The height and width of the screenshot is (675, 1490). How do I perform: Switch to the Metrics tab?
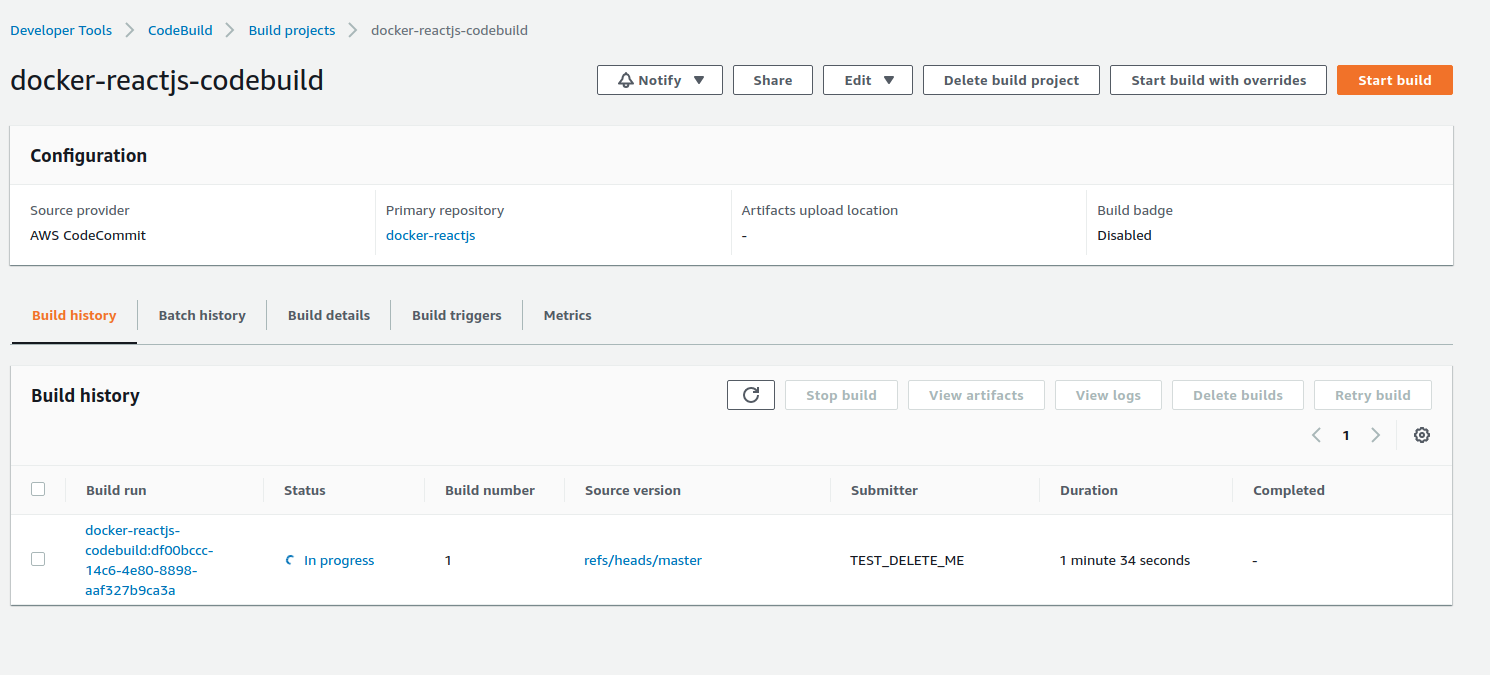pyautogui.click(x=567, y=315)
